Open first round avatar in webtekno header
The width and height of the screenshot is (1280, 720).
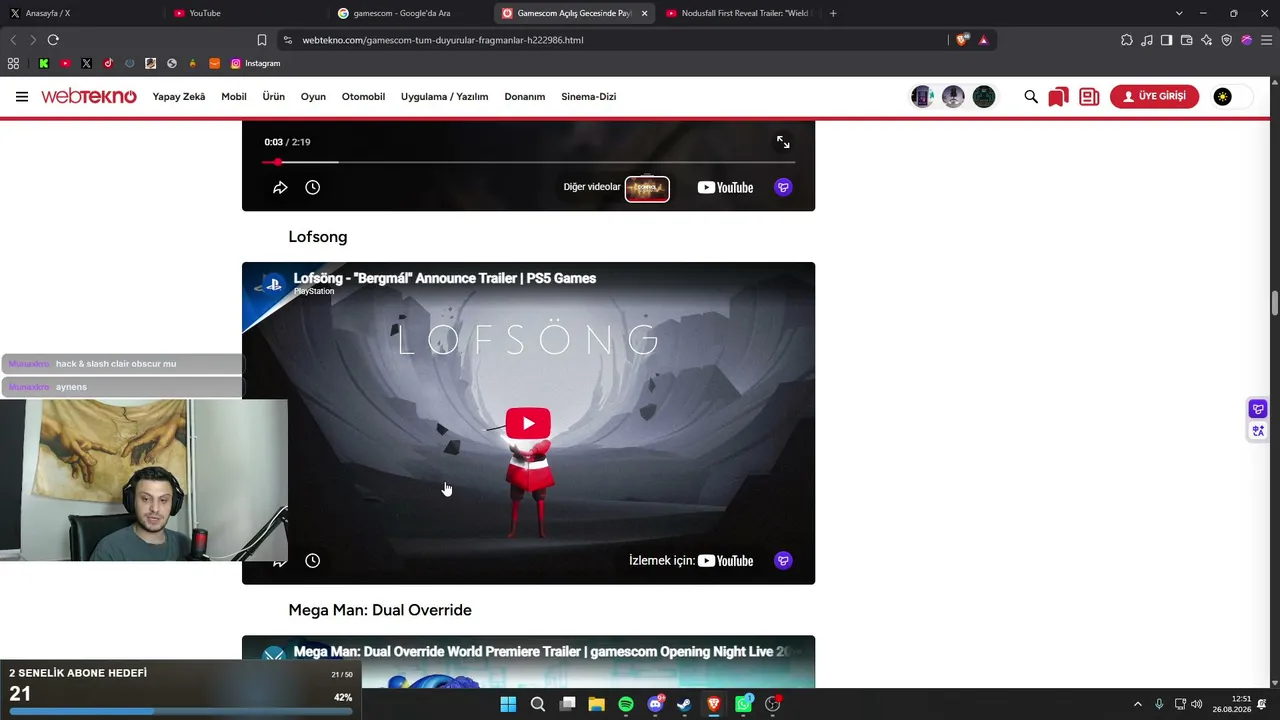(922, 97)
